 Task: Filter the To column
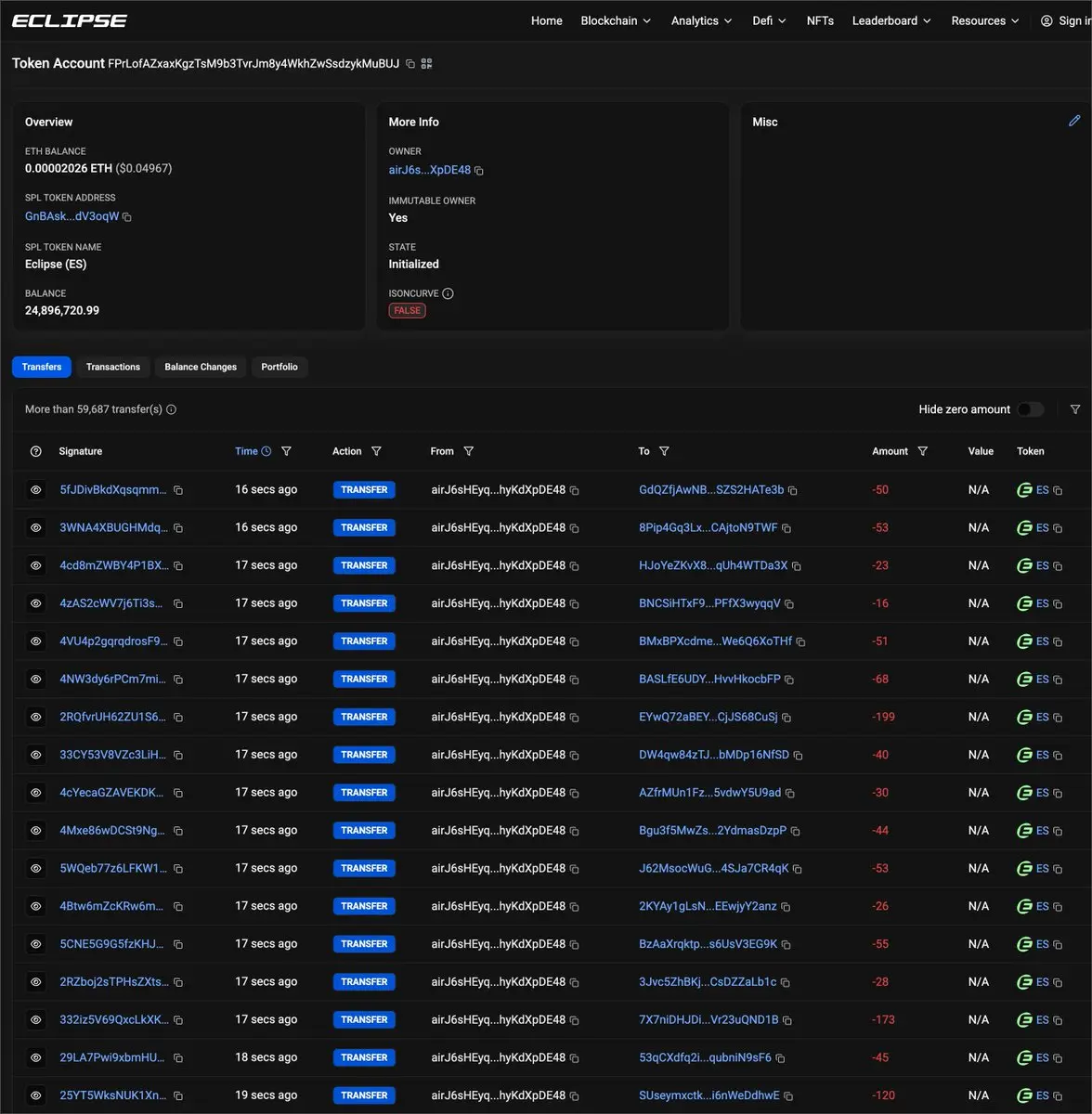pos(664,451)
